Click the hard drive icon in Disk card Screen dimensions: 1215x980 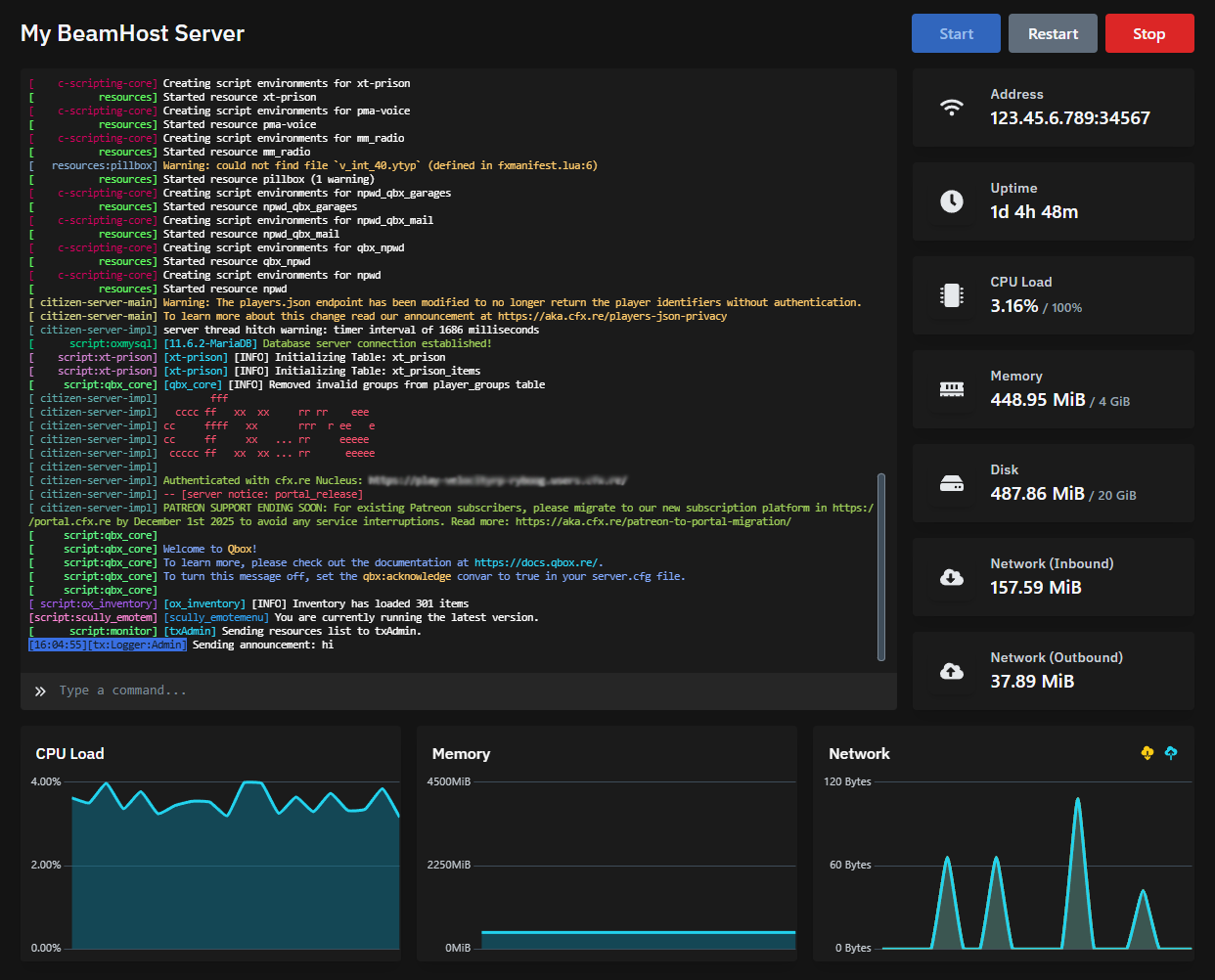(x=952, y=483)
